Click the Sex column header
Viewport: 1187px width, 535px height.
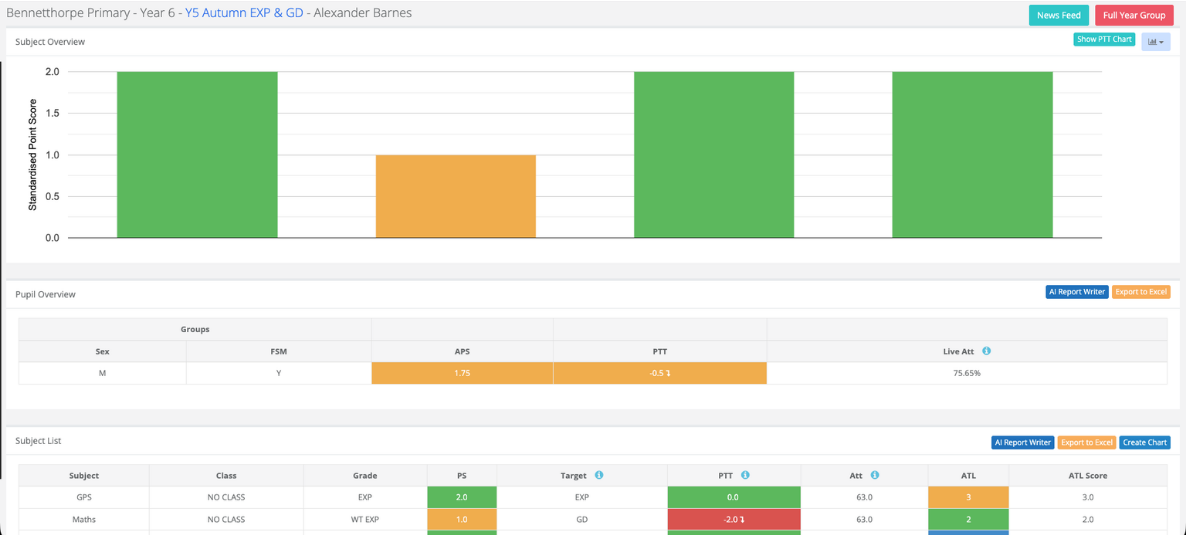[x=102, y=351]
